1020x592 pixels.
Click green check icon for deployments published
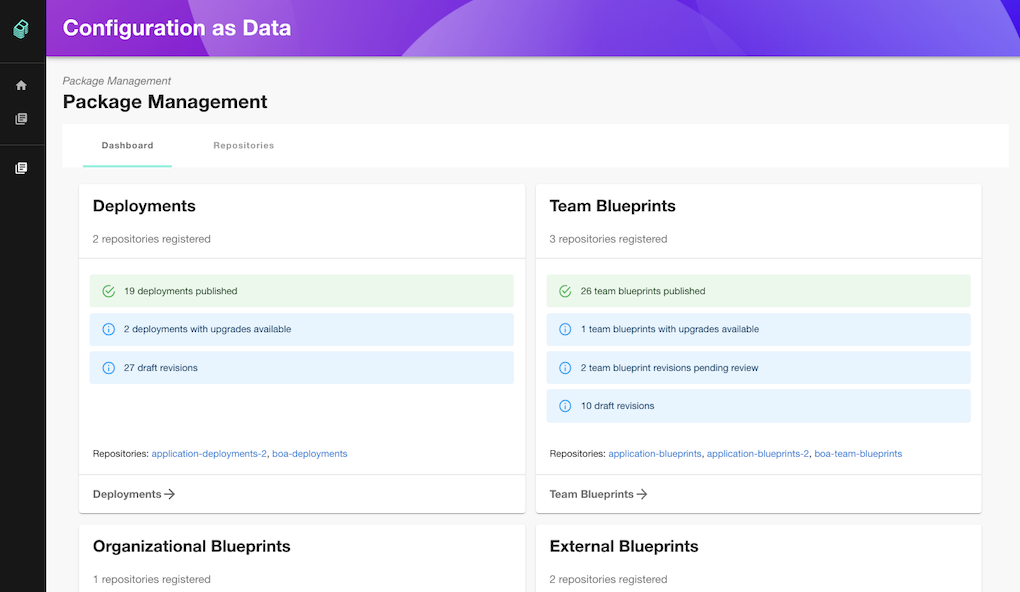[x=109, y=291]
